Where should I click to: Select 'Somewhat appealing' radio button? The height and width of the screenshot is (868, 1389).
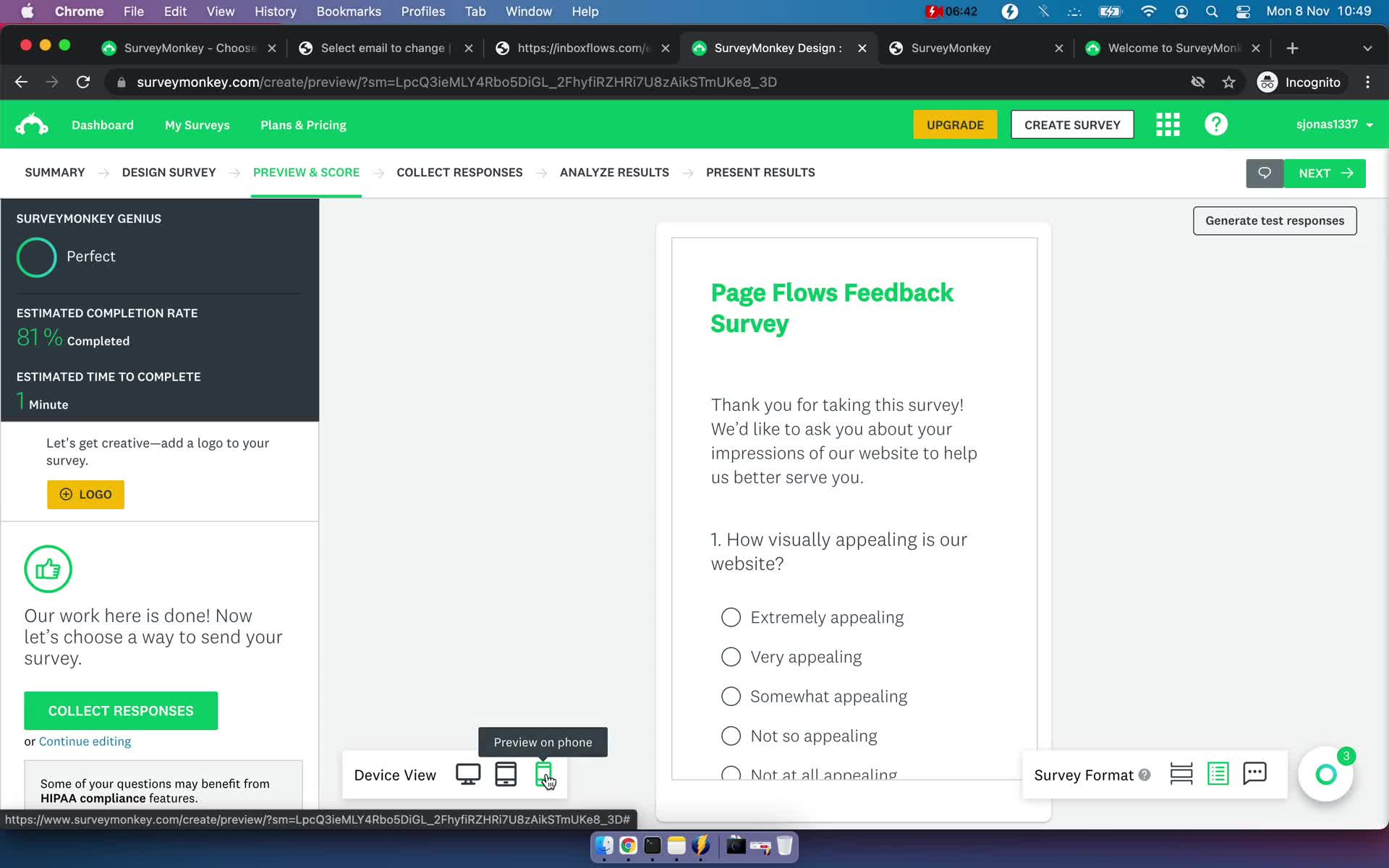(x=730, y=696)
